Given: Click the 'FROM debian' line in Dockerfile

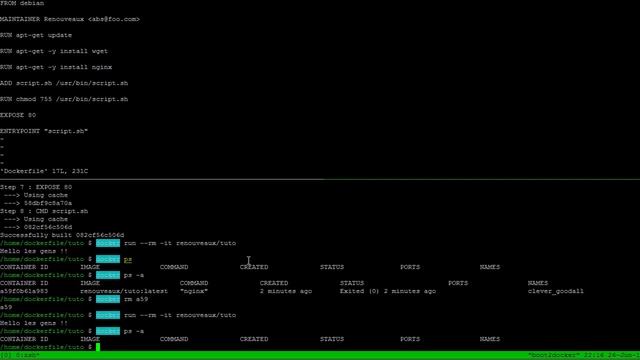Looking at the screenshot, I should click(22, 3).
